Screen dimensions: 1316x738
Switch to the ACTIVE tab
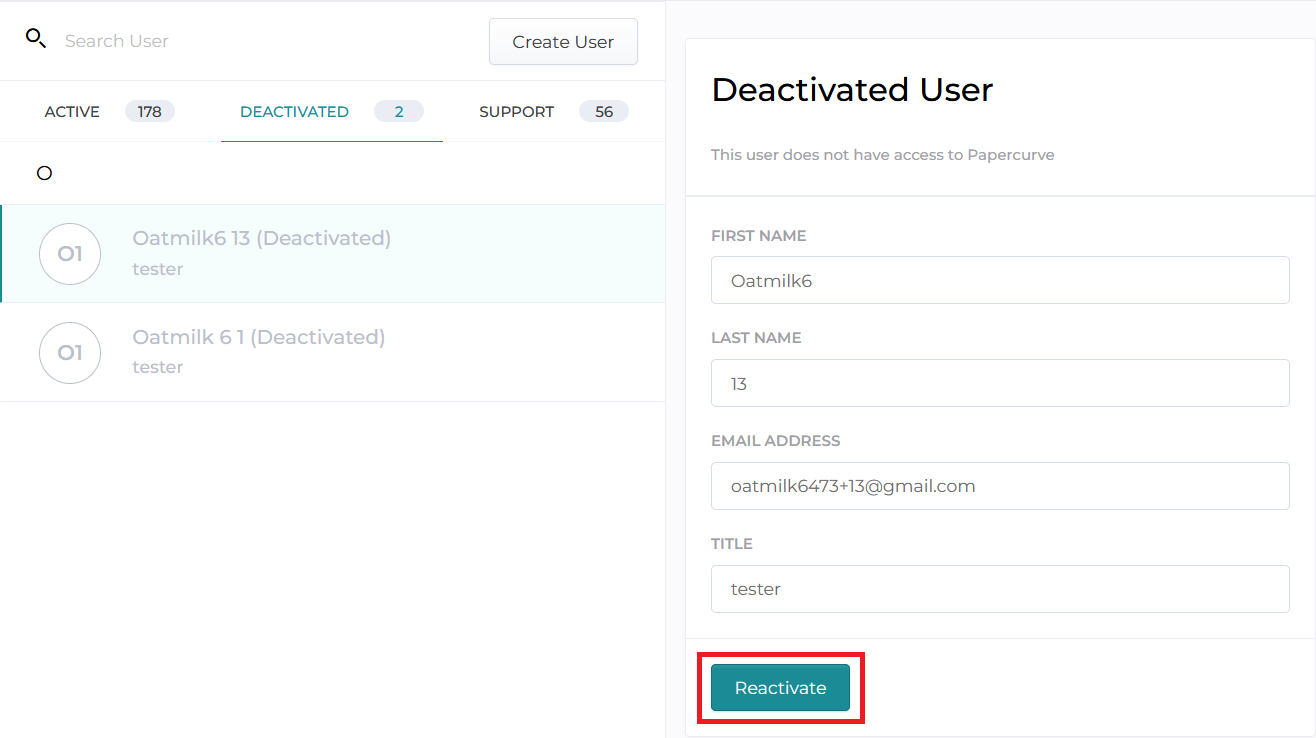pyautogui.click(x=72, y=112)
